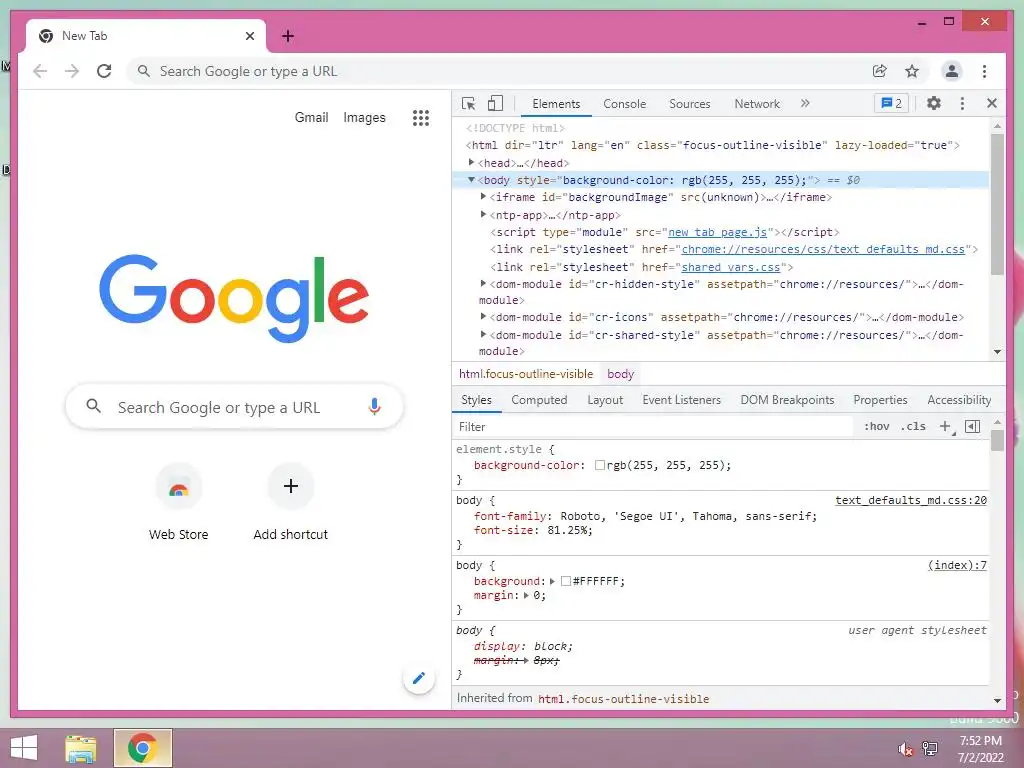Switch to the Sources tab
Viewport: 1024px width, 768px height.
690,104
